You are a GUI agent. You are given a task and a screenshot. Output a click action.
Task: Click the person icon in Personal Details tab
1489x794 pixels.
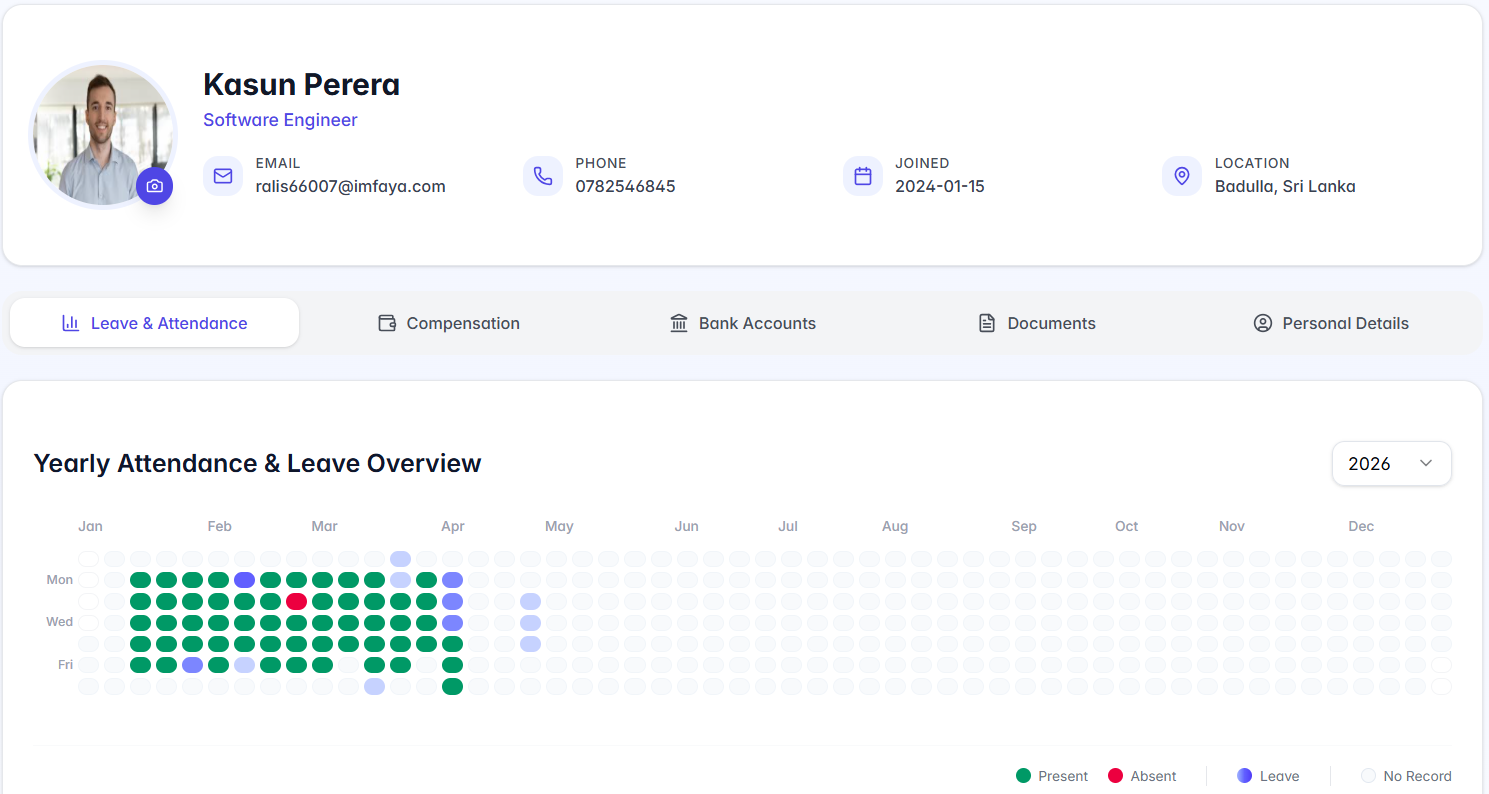[x=1263, y=323]
